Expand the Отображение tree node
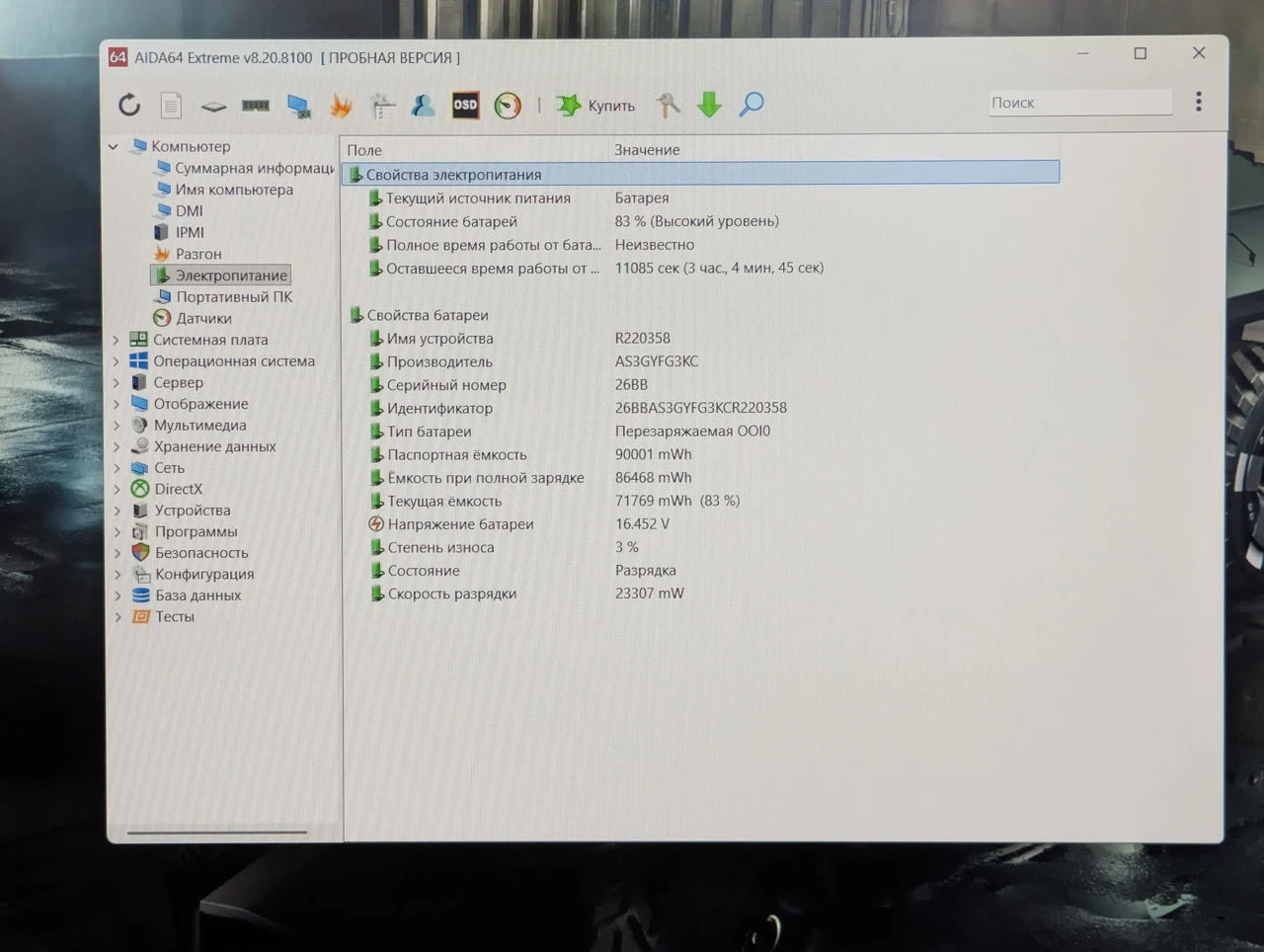The height and width of the screenshot is (952, 1264). 117,404
